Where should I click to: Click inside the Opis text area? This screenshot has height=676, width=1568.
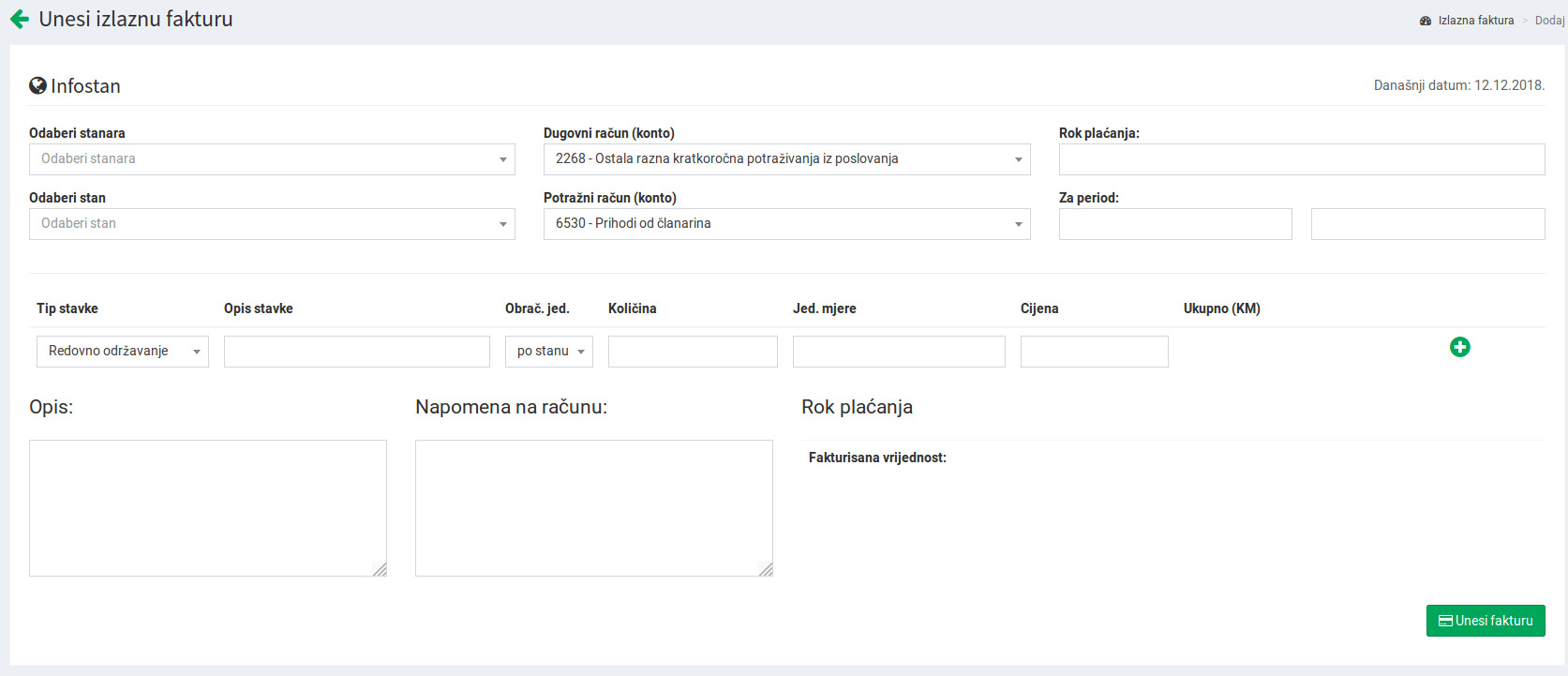[x=207, y=507]
